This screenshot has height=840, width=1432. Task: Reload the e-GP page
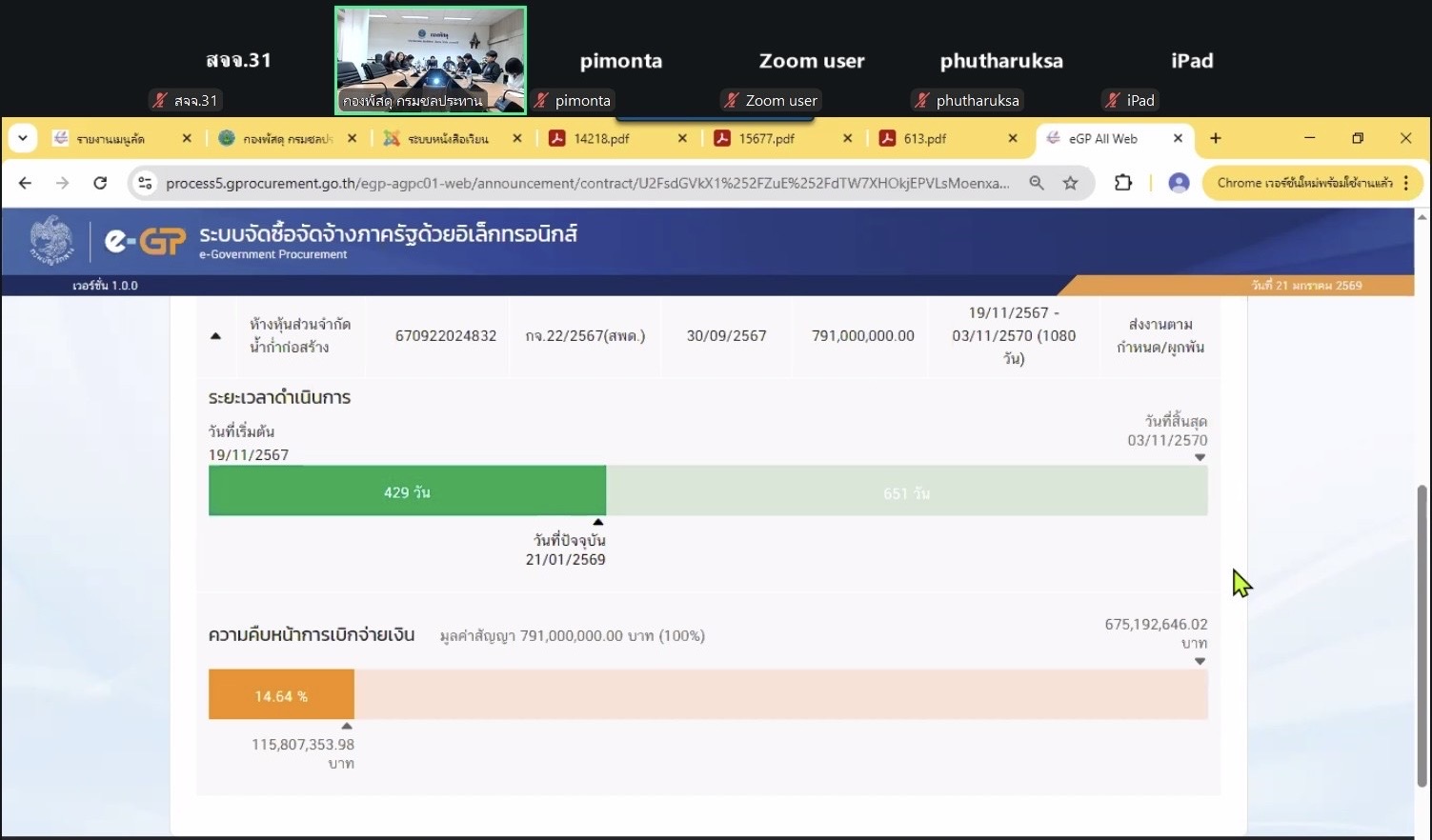click(100, 183)
